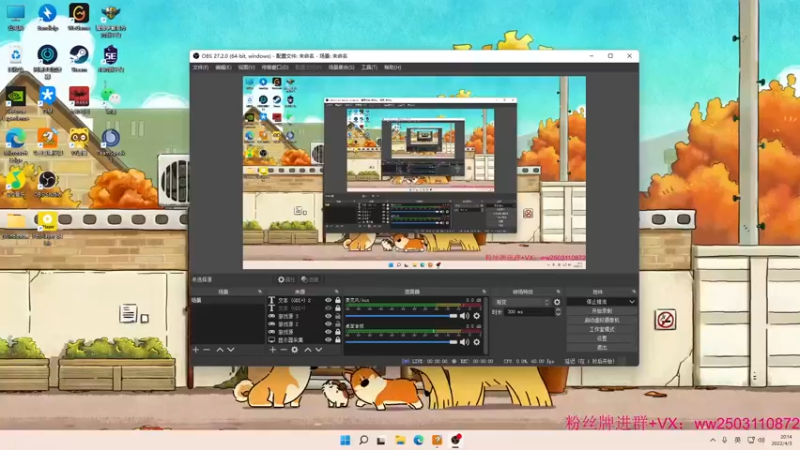Move the selected source down in Sources

coord(318,350)
